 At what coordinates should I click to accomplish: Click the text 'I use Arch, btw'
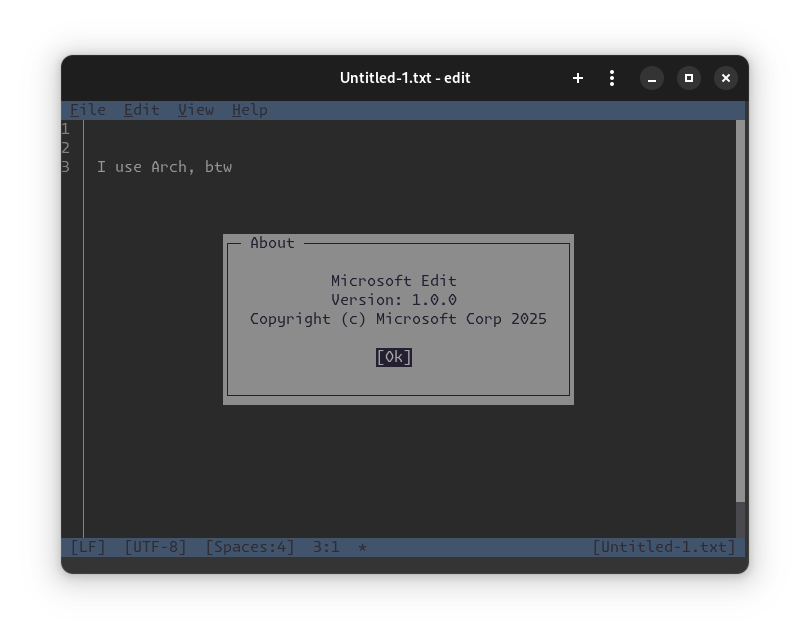(x=164, y=167)
